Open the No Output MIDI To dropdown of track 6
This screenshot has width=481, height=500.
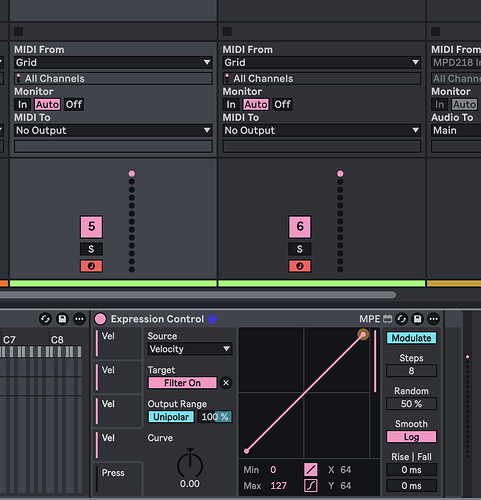tap(322, 130)
